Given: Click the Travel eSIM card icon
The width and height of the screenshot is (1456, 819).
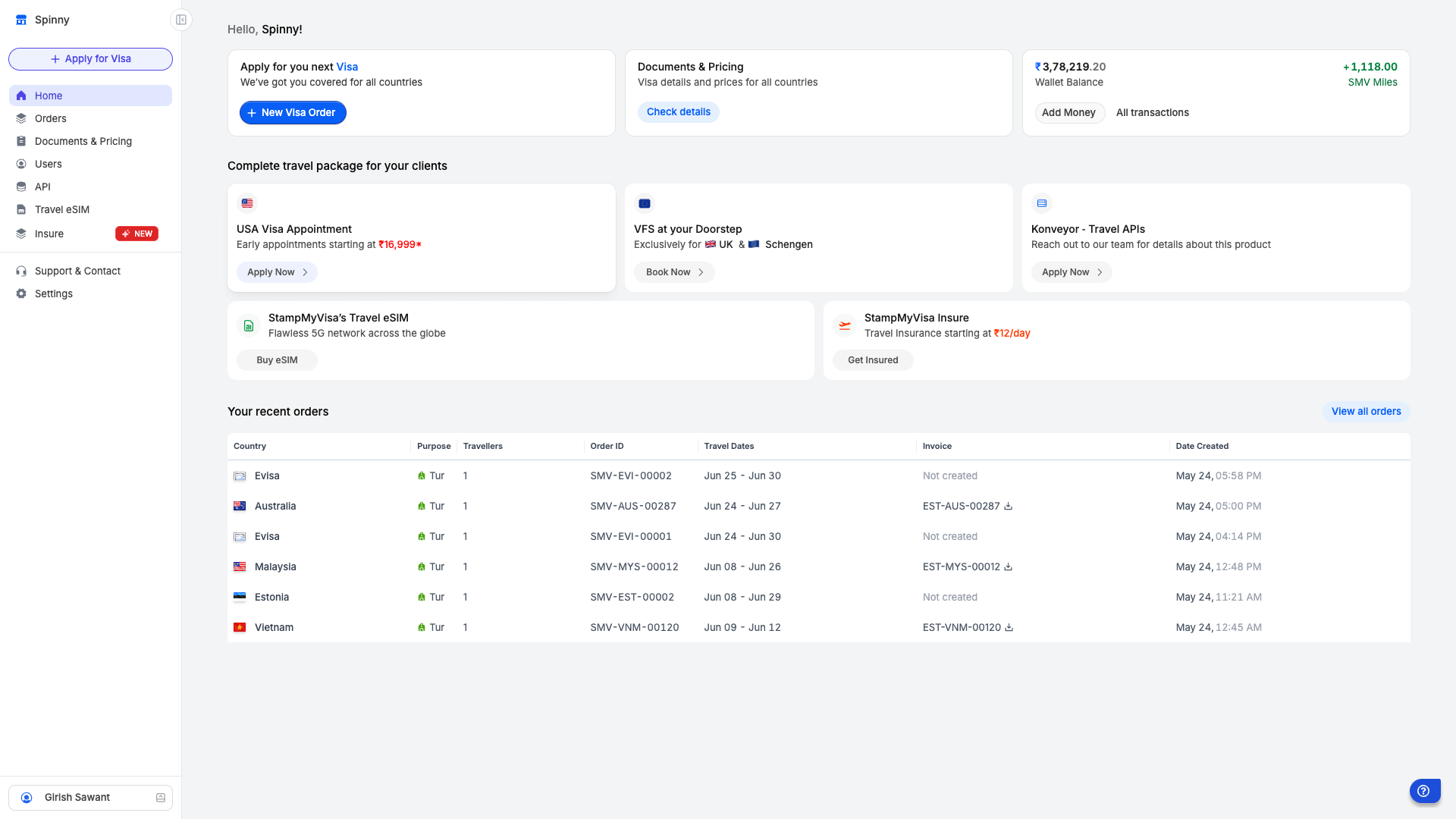Looking at the screenshot, I should [249, 326].
